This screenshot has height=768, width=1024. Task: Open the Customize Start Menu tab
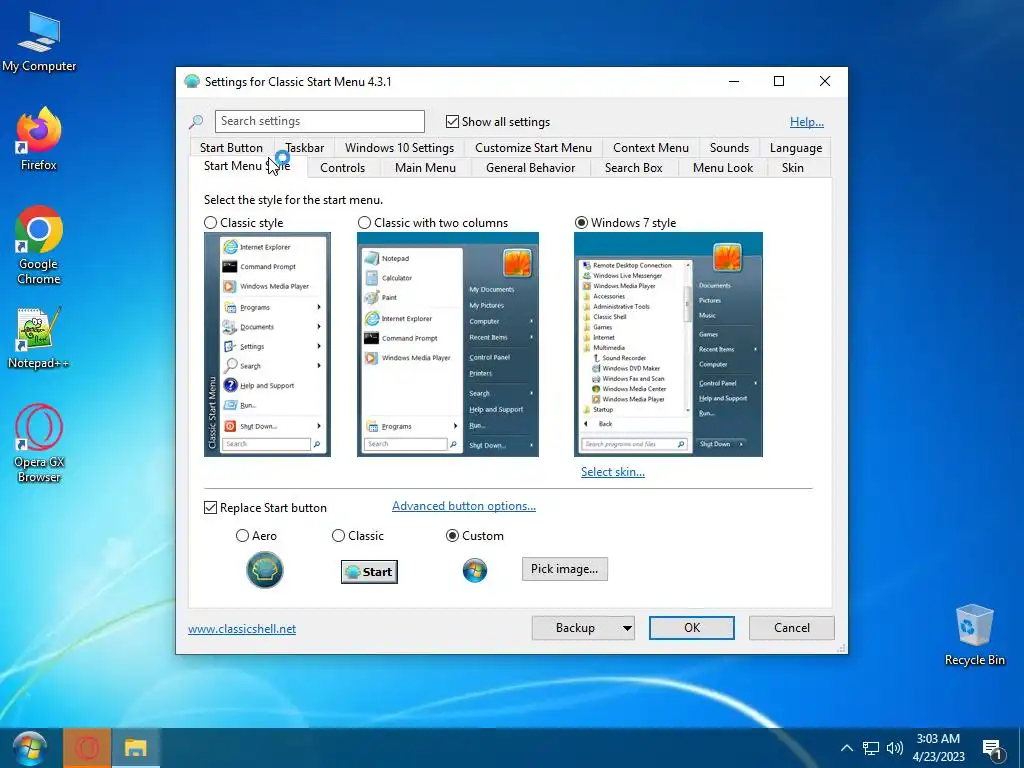tap(533, 148)
